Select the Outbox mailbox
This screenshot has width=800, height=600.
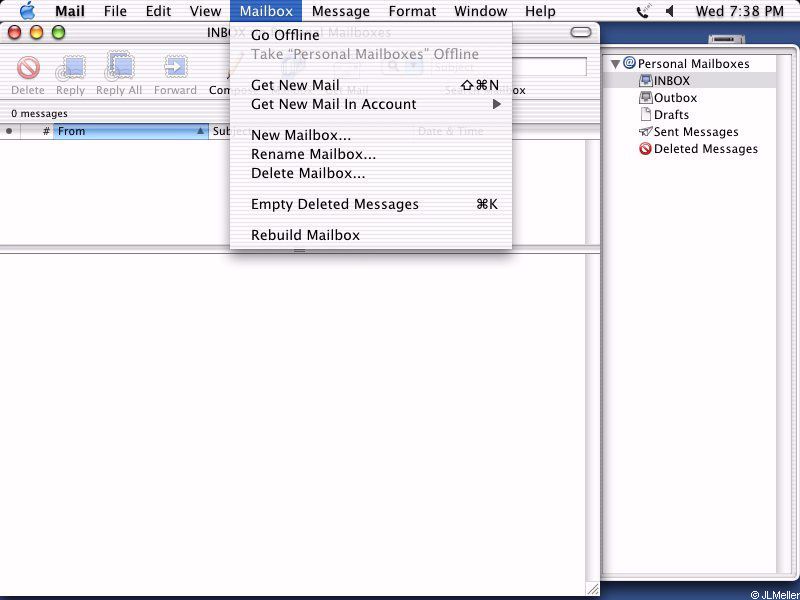pos(668,97)
